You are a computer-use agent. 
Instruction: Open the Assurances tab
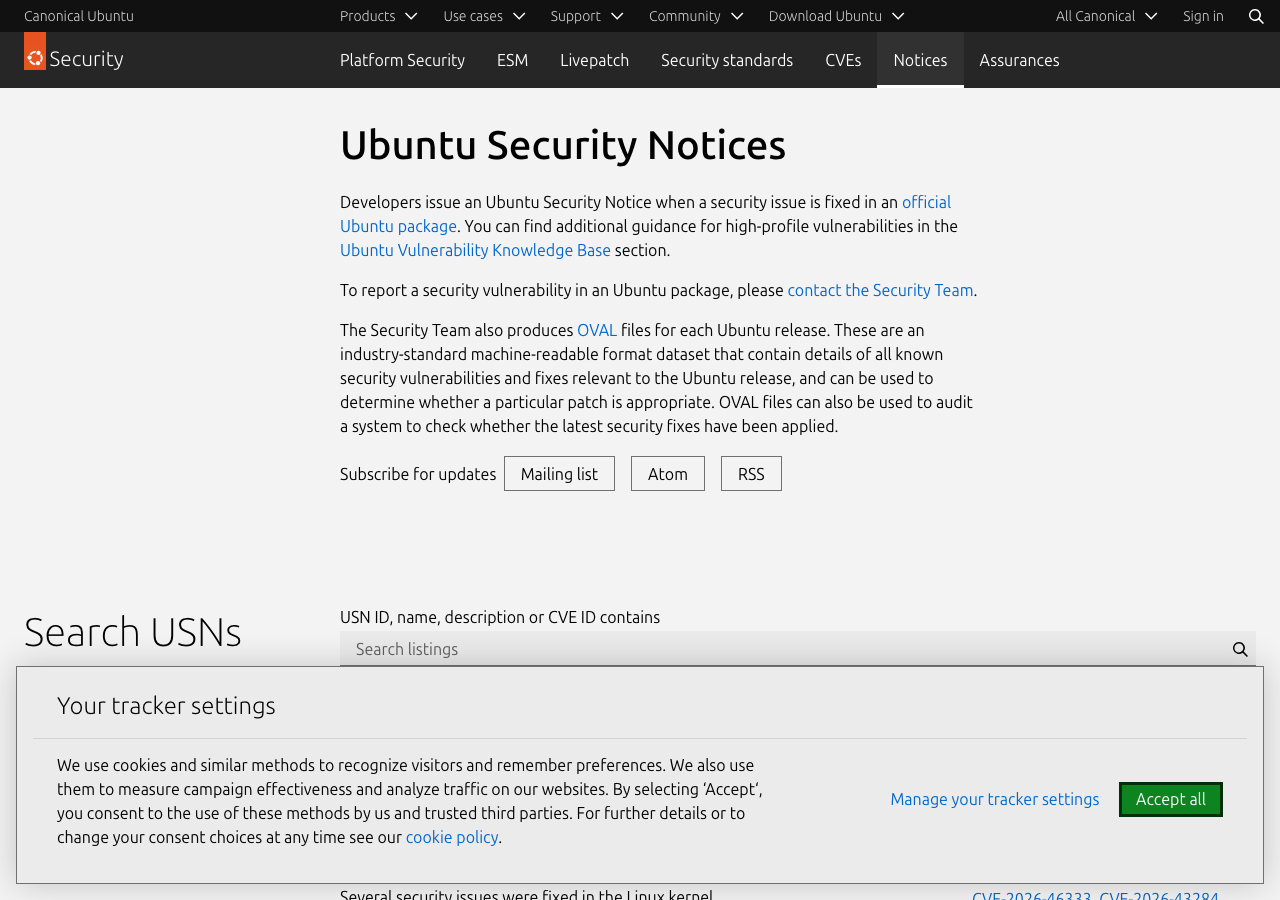(x=1019, y=60)
